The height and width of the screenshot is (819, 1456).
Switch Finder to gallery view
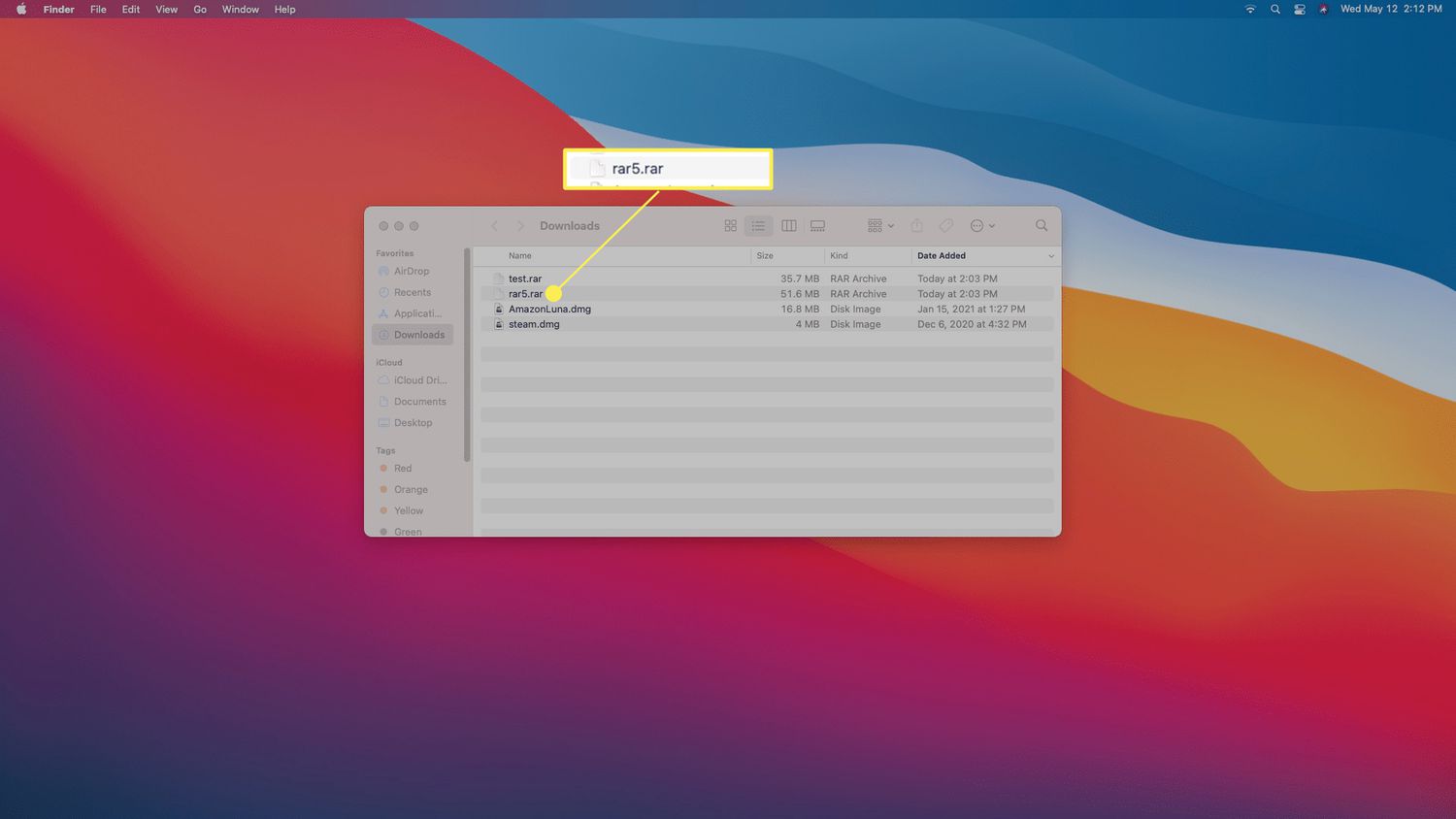(818, 226)
